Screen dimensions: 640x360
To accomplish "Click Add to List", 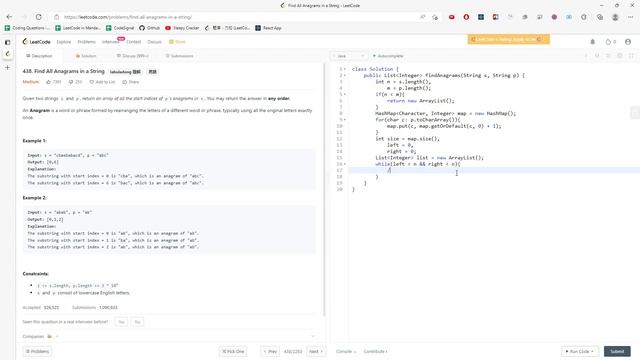I will (102, 82).
